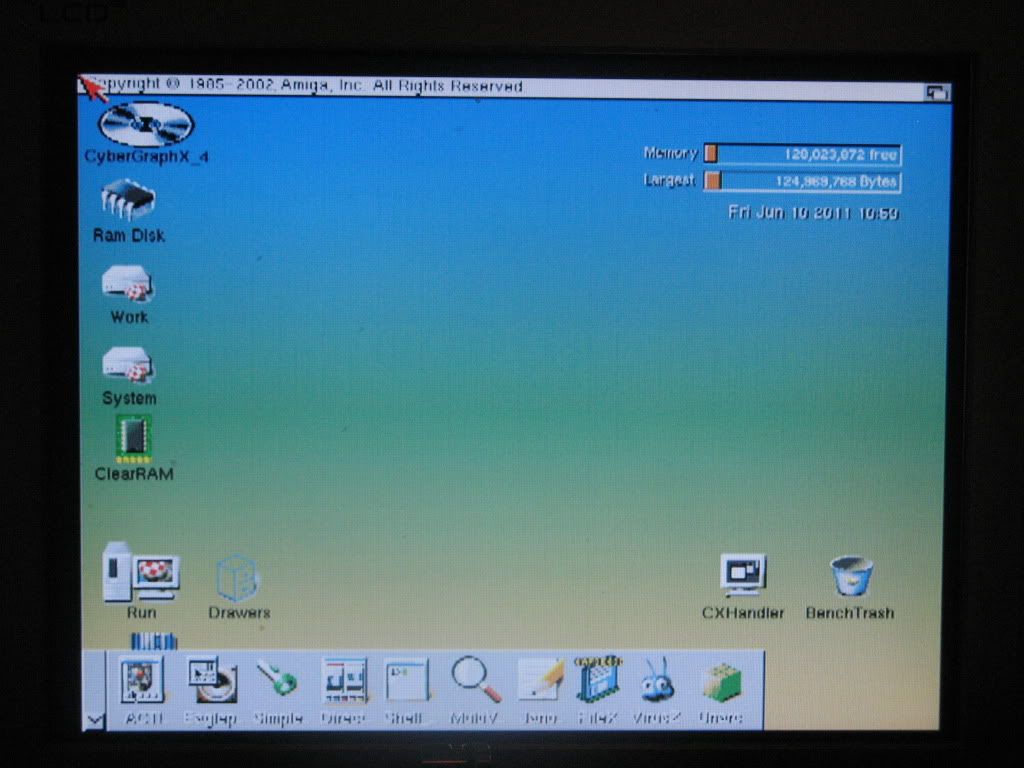Viewport: 1024px width, 768px height.
Task: Start VirusZ from the dock
Action: coord(656,680)
